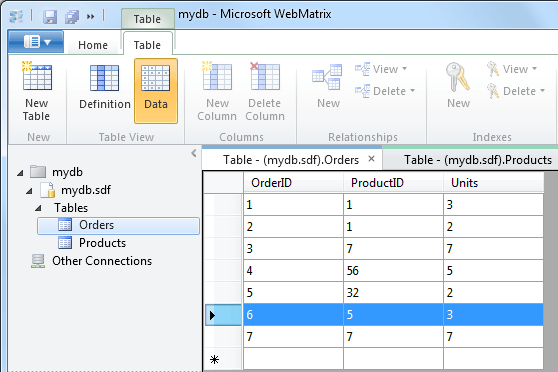Select the Data table view button
The width and height of the screenshot is (558, 372).
click(156, 91)
